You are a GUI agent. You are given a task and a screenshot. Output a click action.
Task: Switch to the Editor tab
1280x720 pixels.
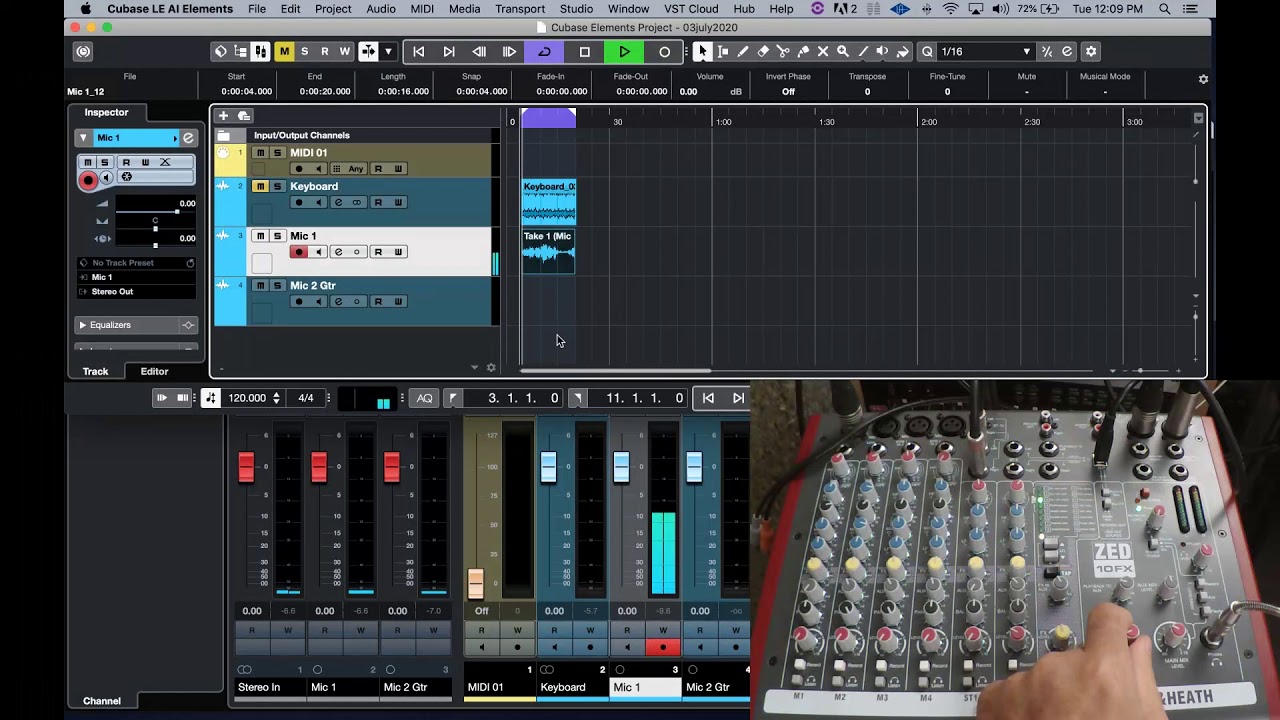point(154,371)
